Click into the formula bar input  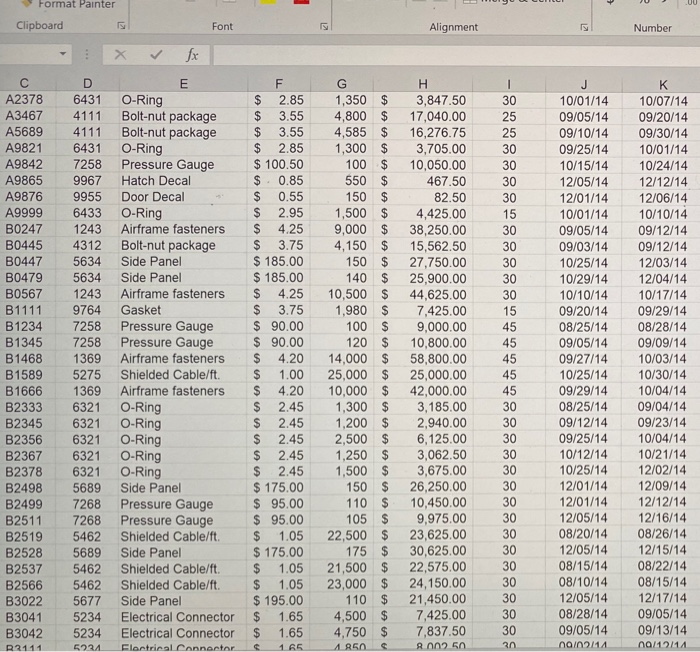pyautogui.click(x=456, y=56)
